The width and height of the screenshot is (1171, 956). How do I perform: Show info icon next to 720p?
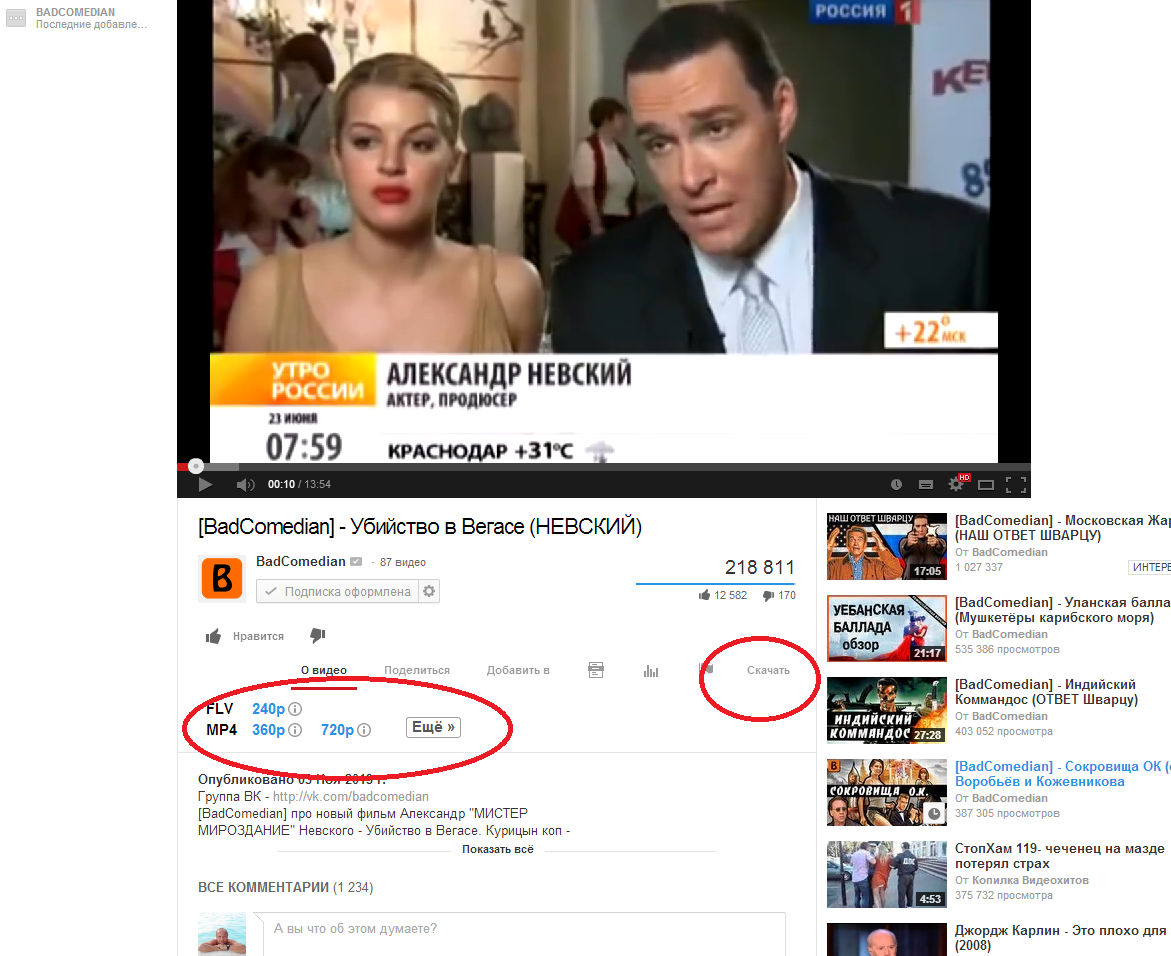click(364, 730)
